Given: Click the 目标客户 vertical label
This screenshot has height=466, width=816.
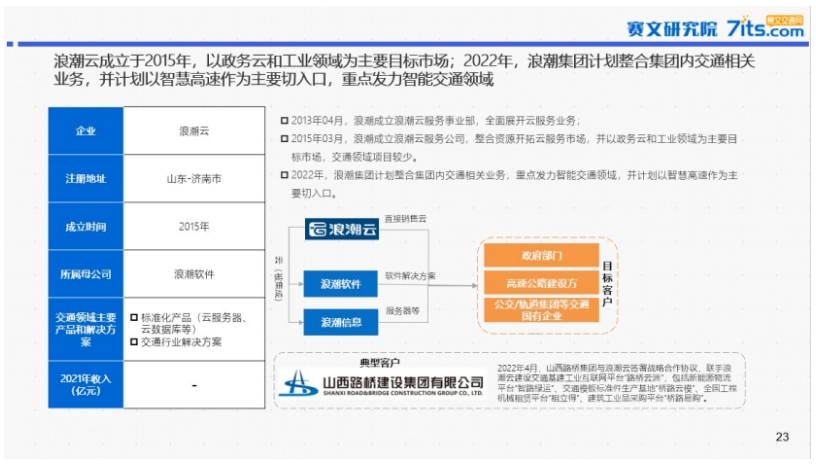Looking at the screenshot, I should [x=607, y=284].
